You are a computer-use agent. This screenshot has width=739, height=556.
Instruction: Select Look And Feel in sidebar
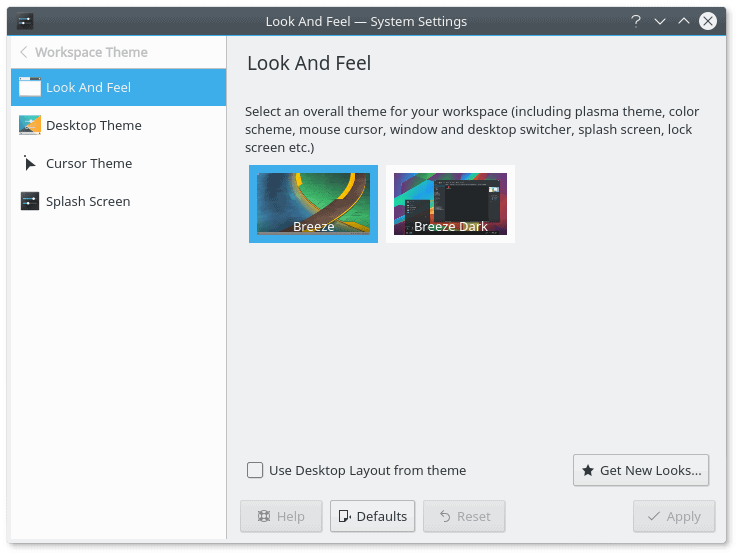118,87
